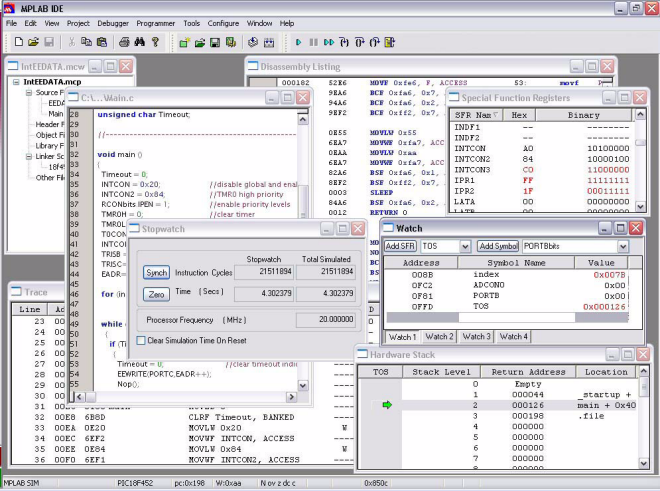Open the TOS SFR dropdown
The image size is (660, 491).
(x=464, y=246)
